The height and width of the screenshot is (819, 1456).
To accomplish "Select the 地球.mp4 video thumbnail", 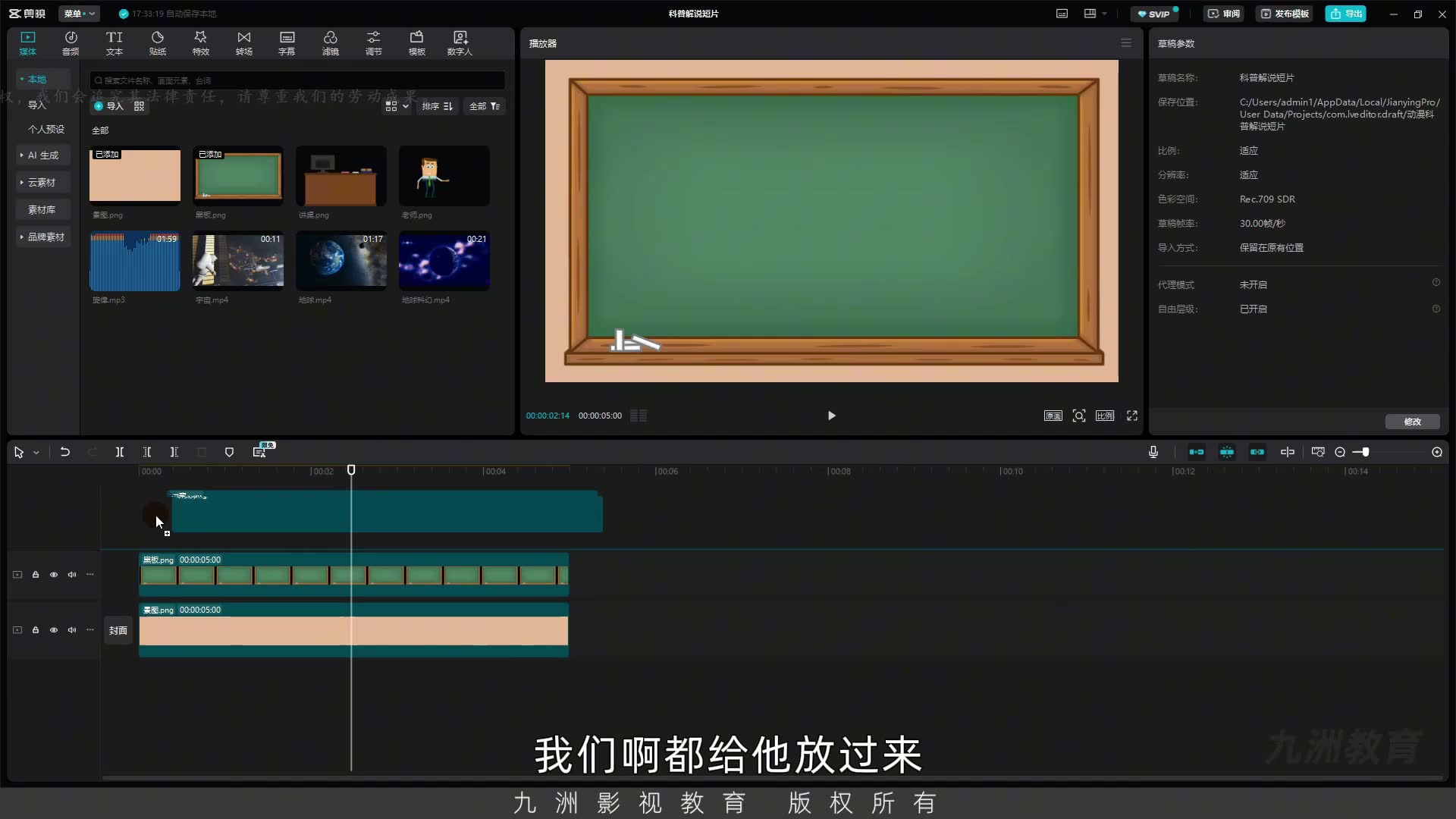I will (341, 261).
